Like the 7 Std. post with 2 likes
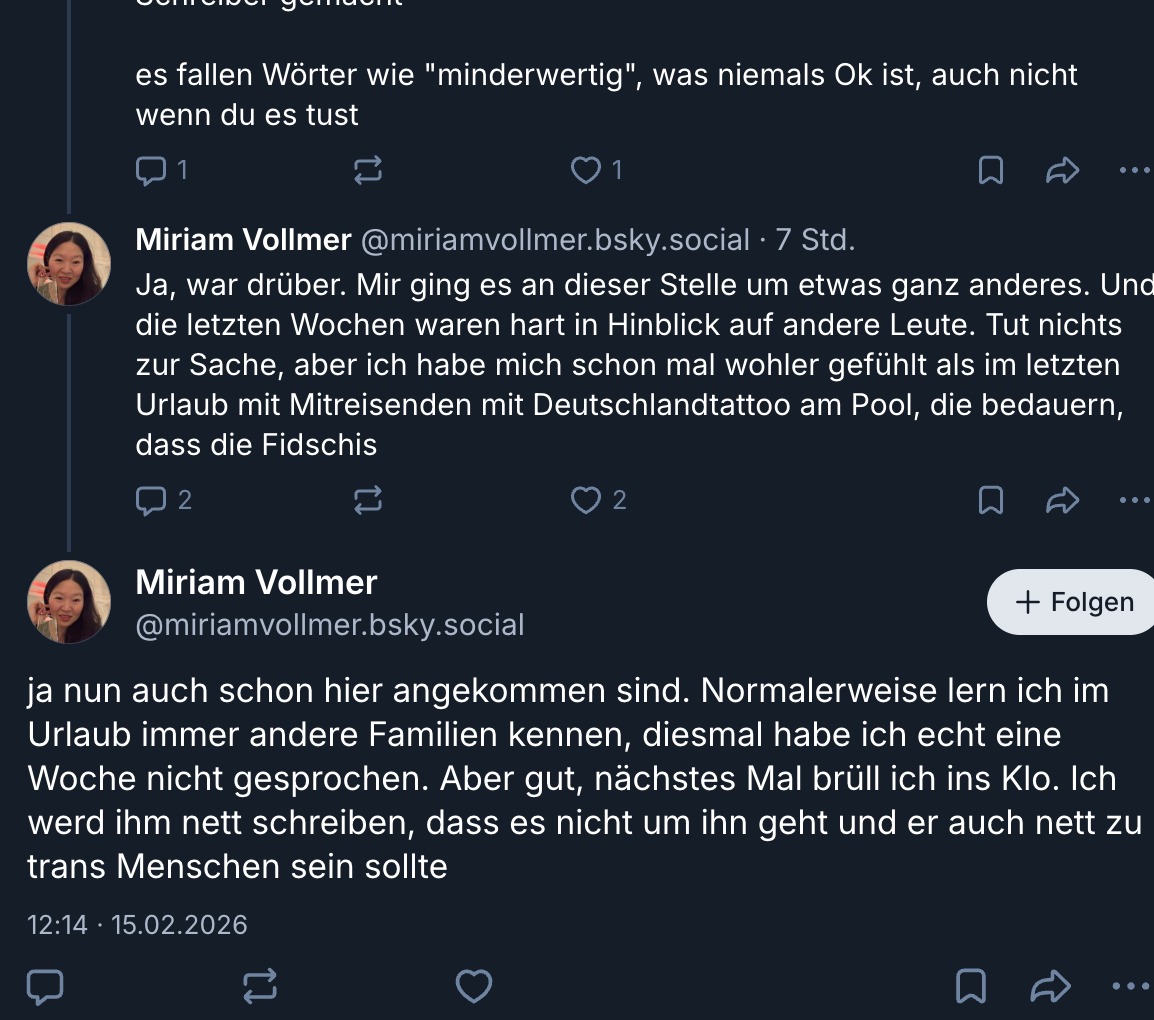The height and width of the screenshot is (1020, 1154). tap(585, 499)
